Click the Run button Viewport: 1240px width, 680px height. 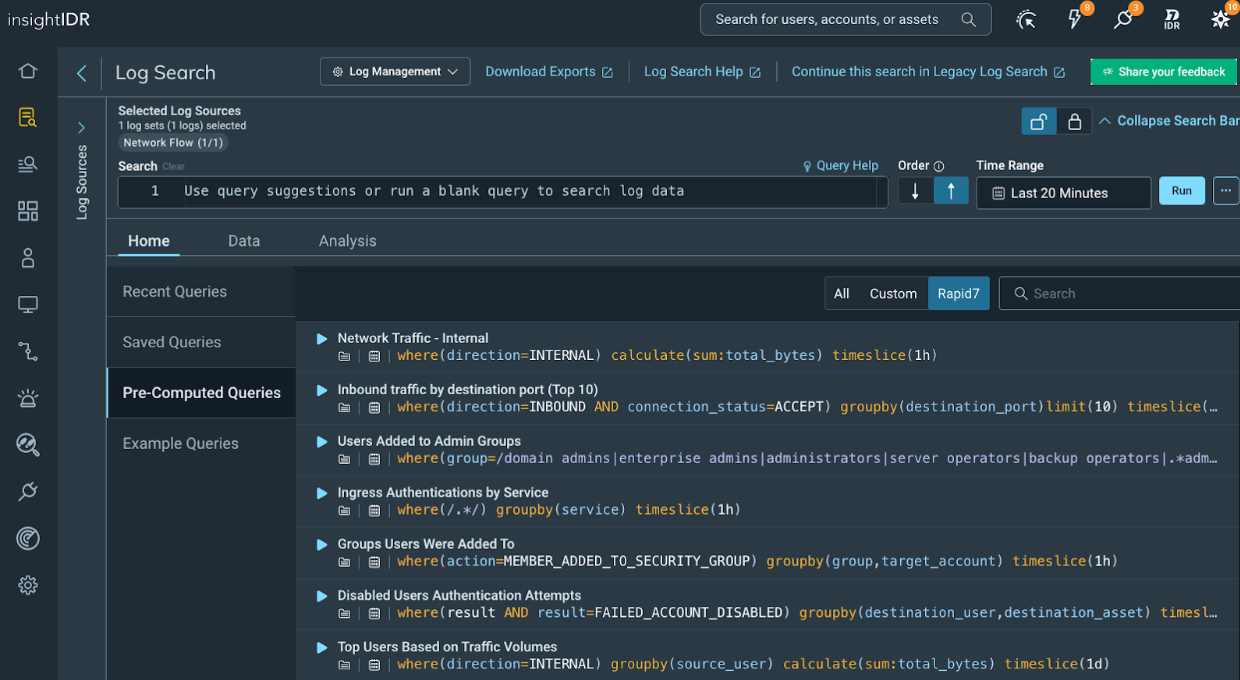point(1181,191)
